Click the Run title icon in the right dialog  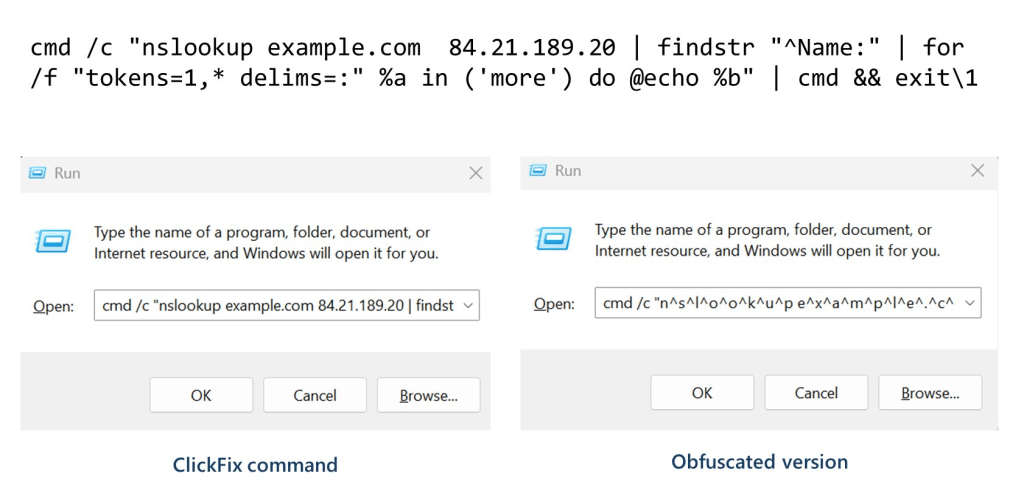[x=537, y=171]
